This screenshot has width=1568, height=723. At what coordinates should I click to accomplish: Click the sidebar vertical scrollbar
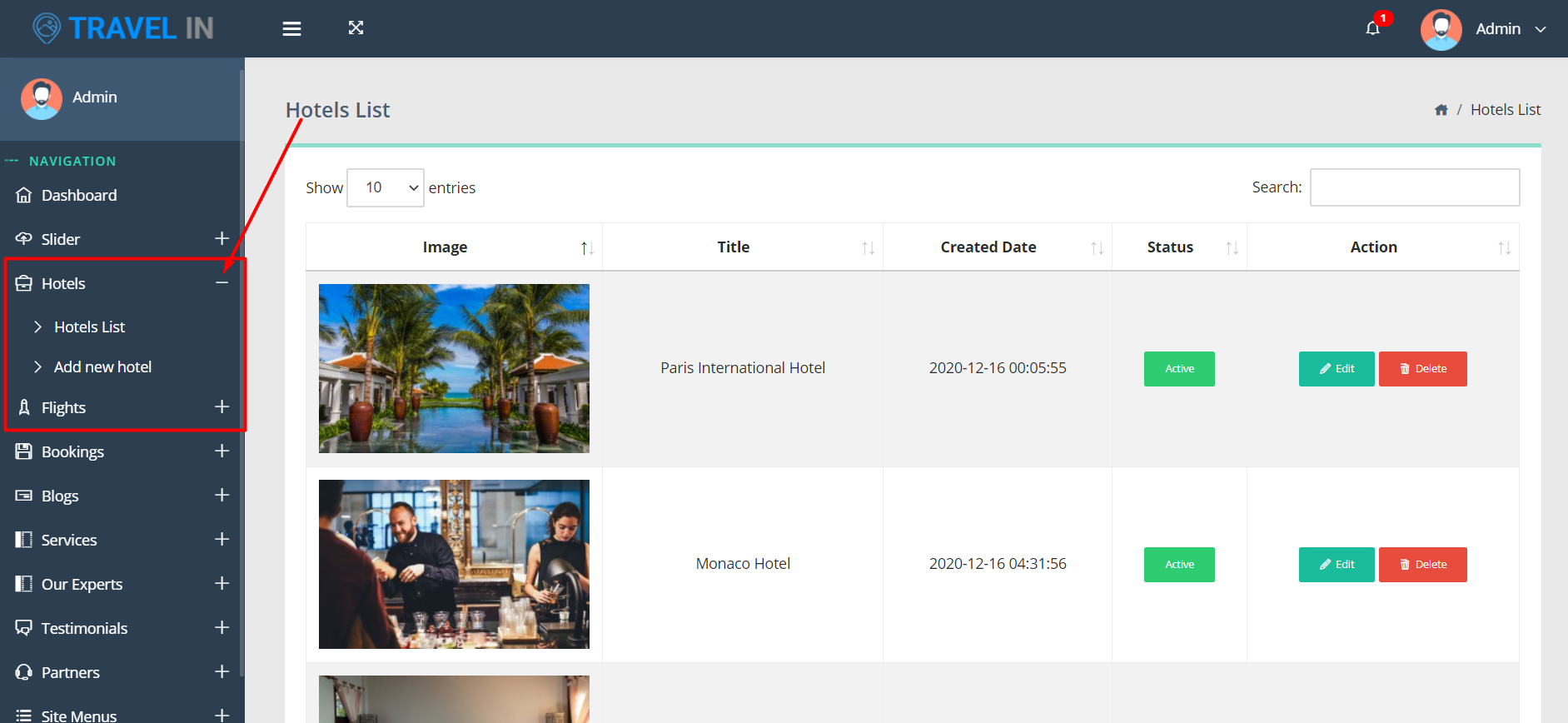241,373
